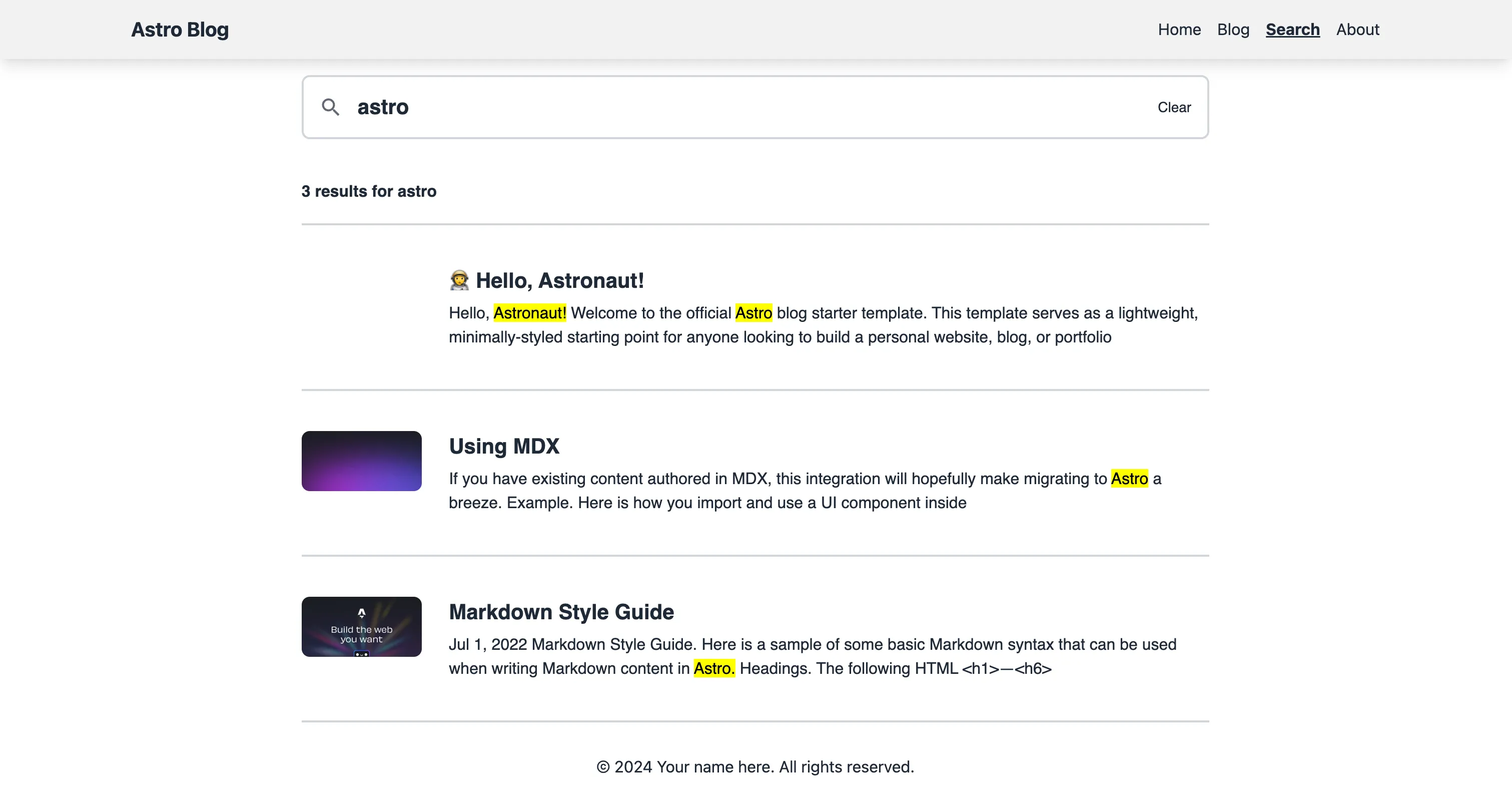1512x788 pixels.
Task: Click highlighted Astro in MDX excerpt
Action: (x=1129, y=479)
